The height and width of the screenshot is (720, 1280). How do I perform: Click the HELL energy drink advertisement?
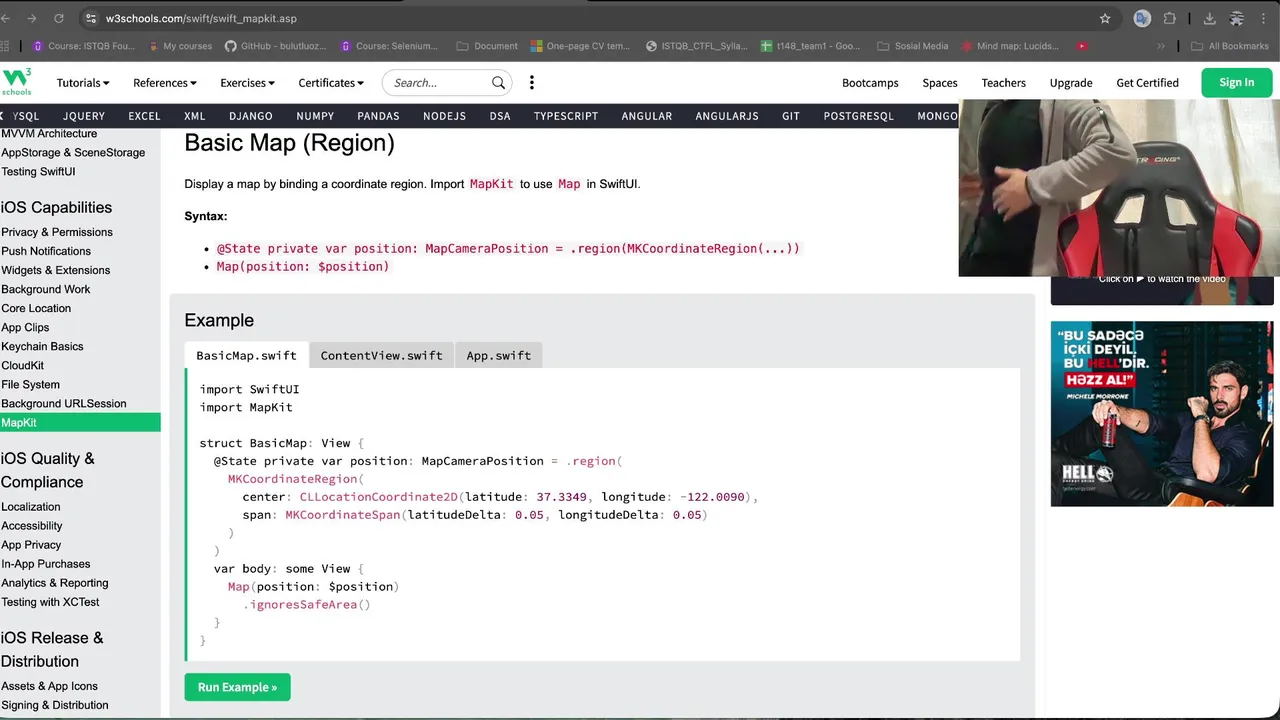1162,413
